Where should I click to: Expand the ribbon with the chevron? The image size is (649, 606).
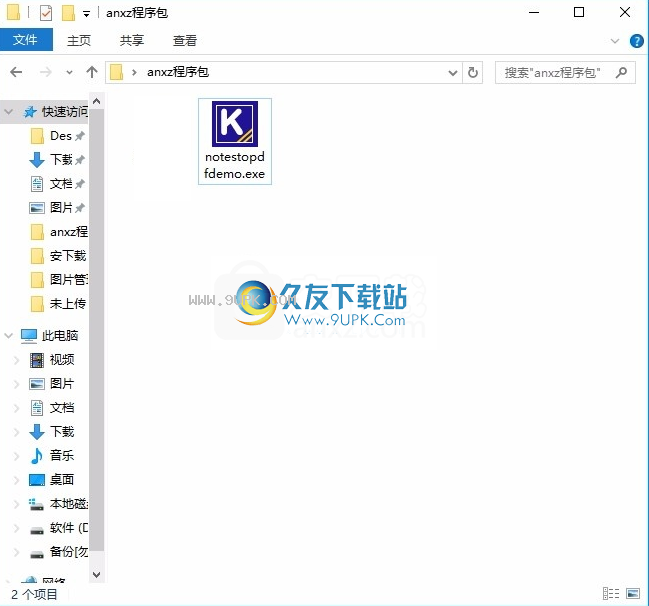coord(615,41)
